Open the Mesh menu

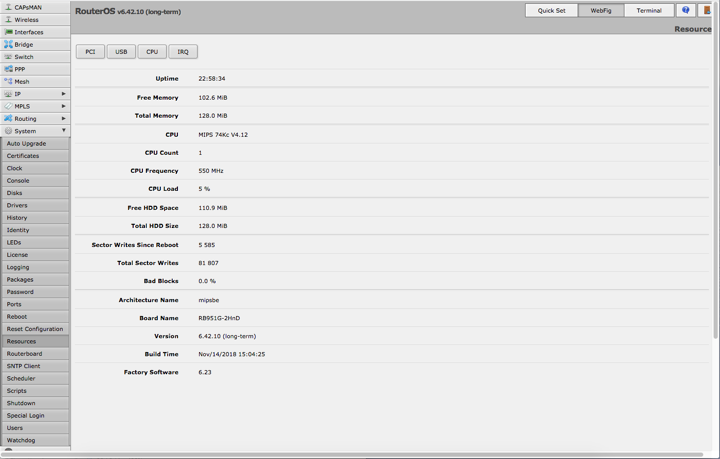coord(35,82)
